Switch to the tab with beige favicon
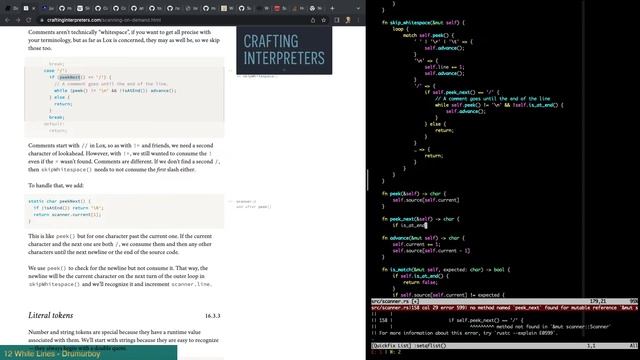 coord(227,8)
